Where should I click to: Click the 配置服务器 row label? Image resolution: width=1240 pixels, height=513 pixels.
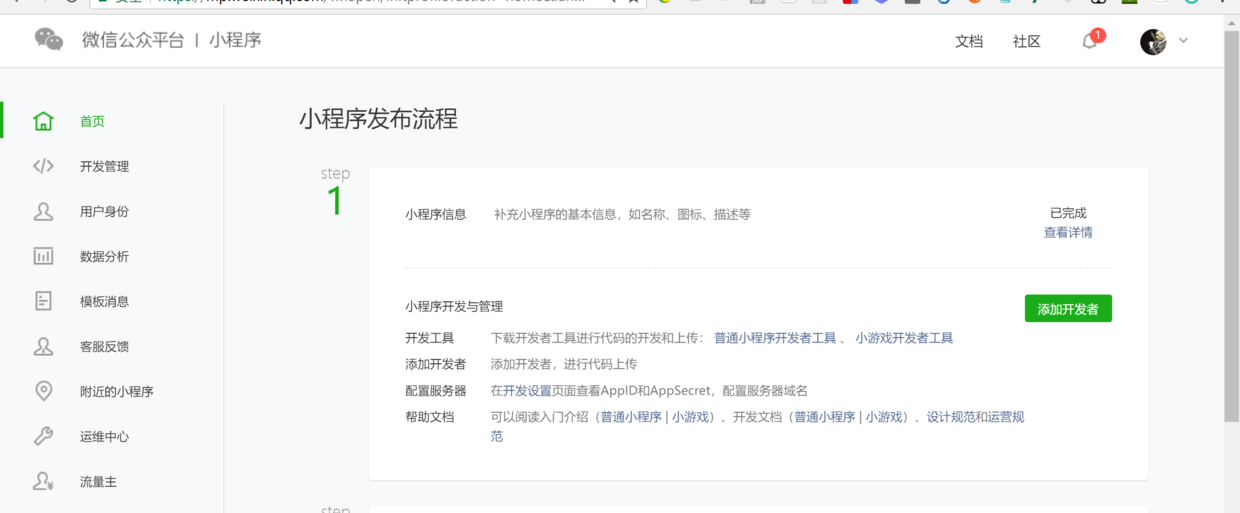[x=435, y=391]
